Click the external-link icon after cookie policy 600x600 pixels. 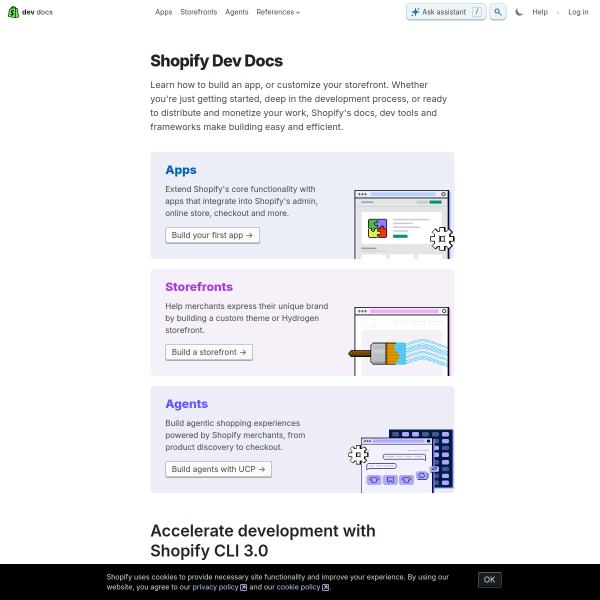click(x=325, y=587)
